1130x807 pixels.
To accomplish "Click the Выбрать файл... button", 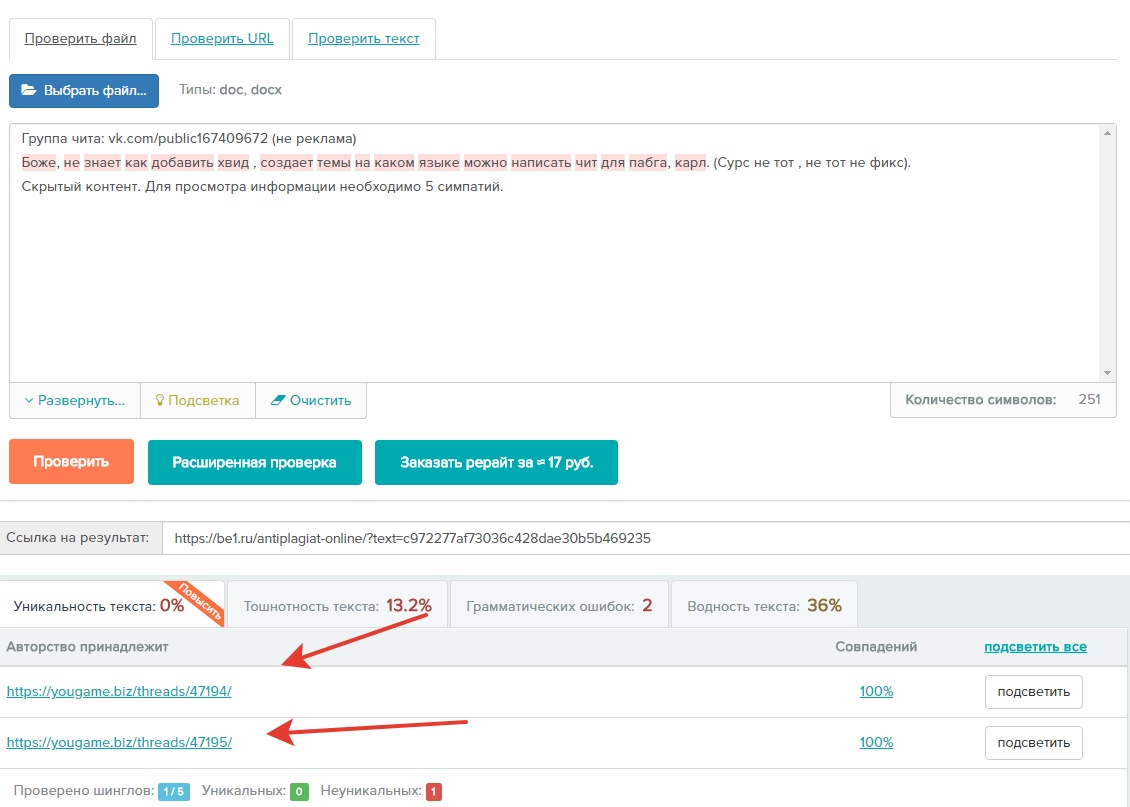I will [84, 91].
